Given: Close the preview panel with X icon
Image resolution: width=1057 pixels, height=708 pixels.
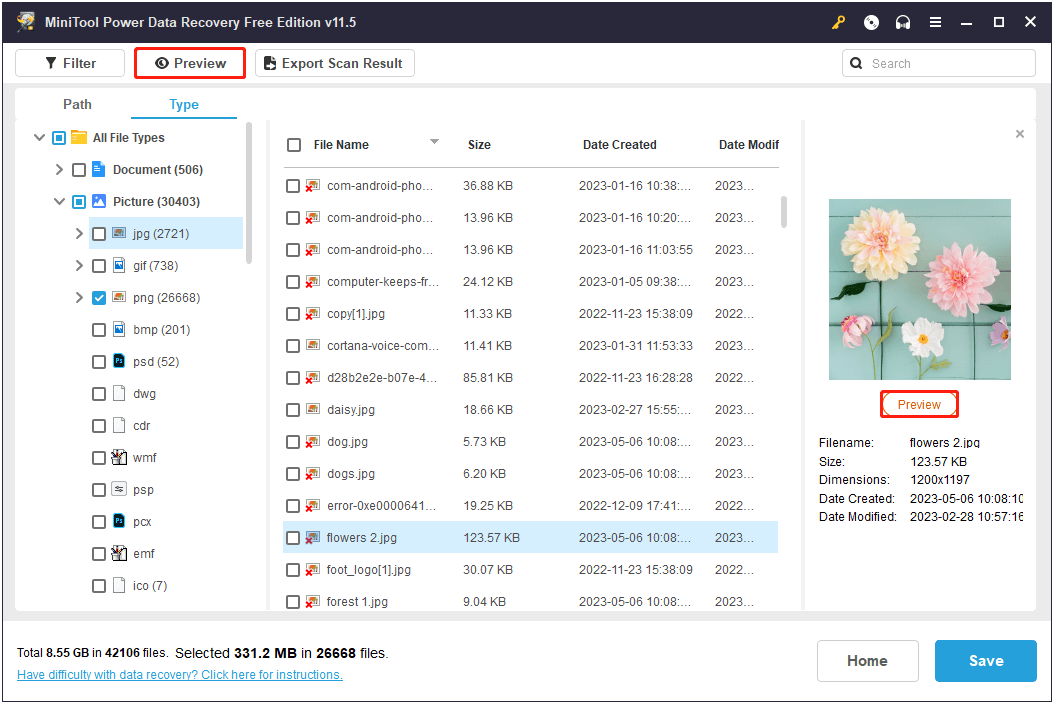Looking at the screenshot, I should pos(1020,134).
